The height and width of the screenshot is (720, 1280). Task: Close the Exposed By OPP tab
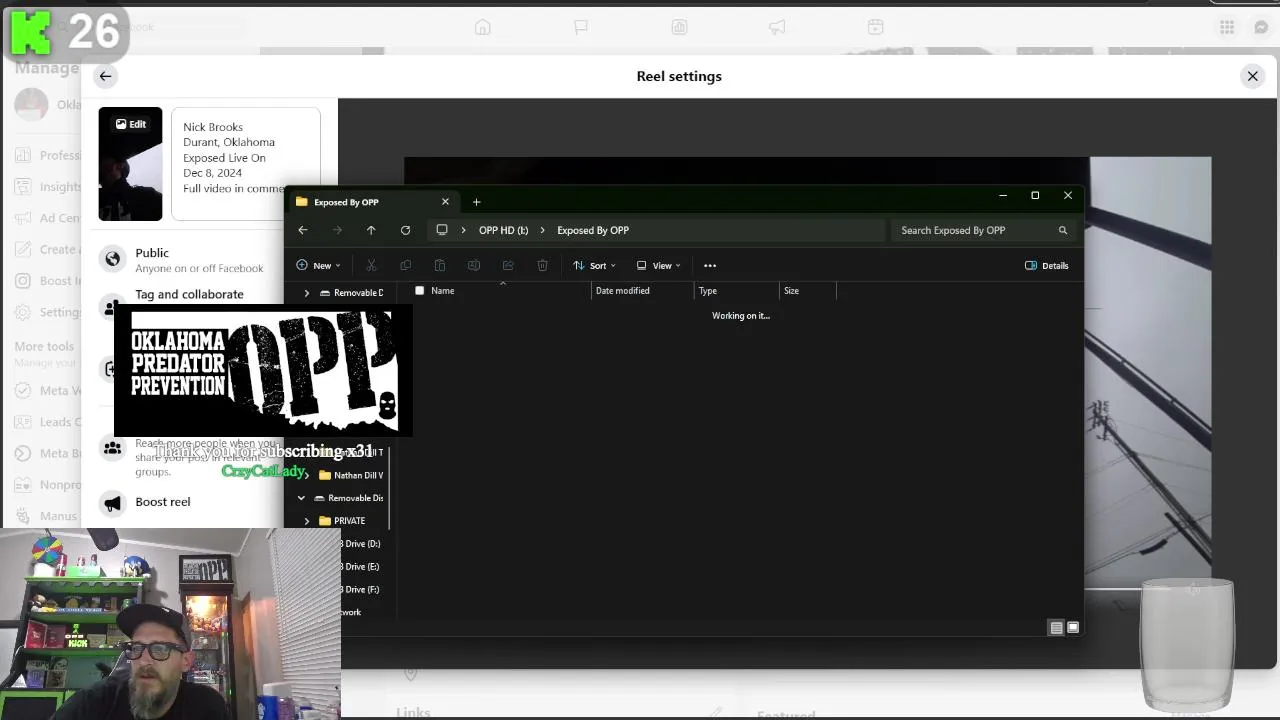point(445,202)
